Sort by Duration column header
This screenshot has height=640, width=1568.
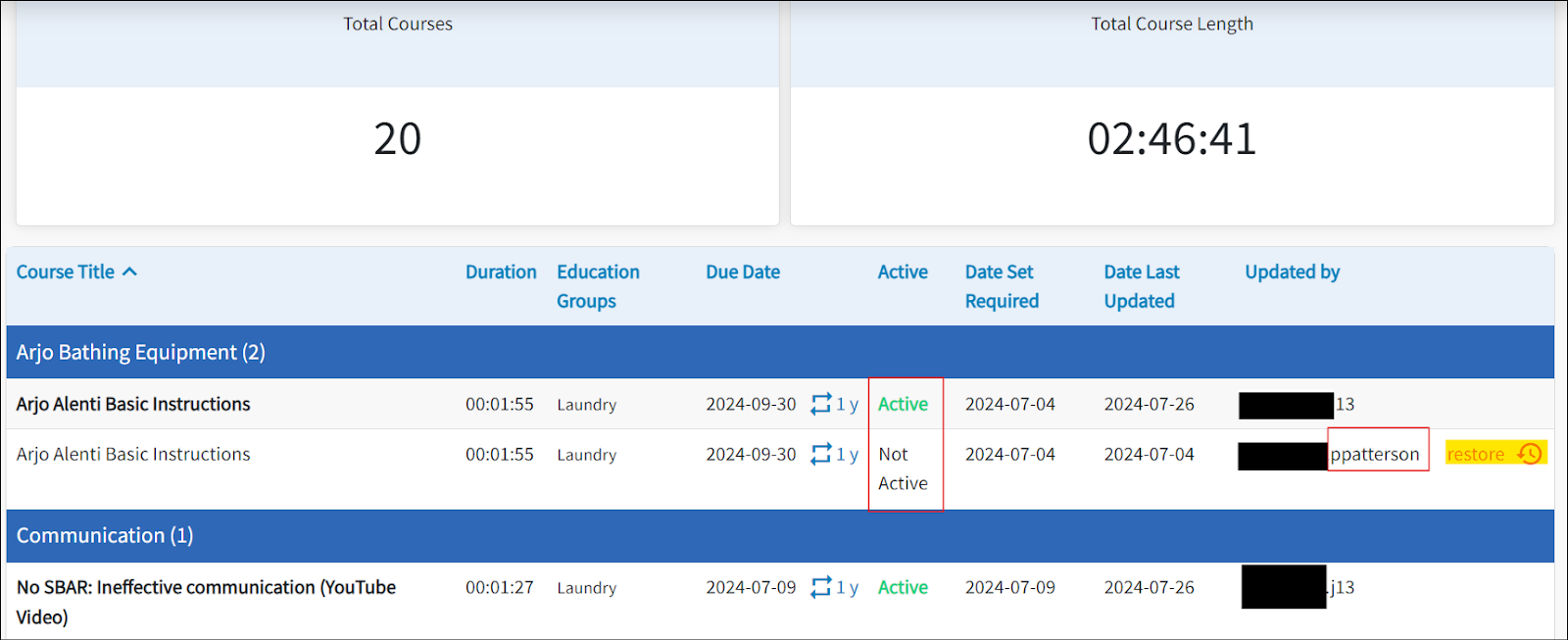[501, 272]
